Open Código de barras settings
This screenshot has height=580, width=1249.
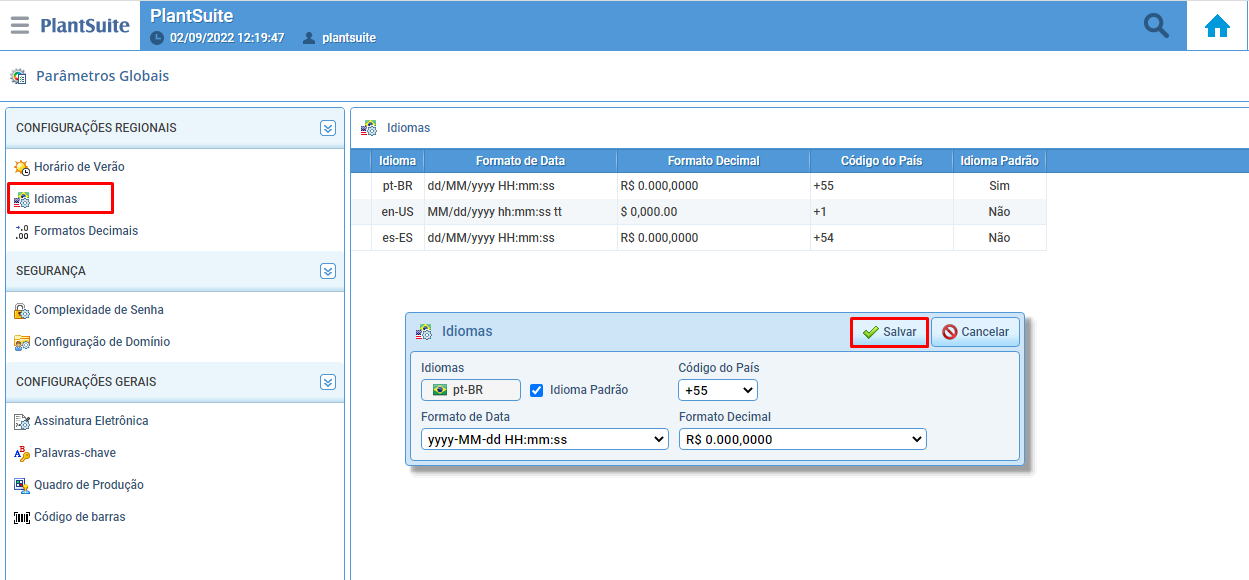(80, 517)
